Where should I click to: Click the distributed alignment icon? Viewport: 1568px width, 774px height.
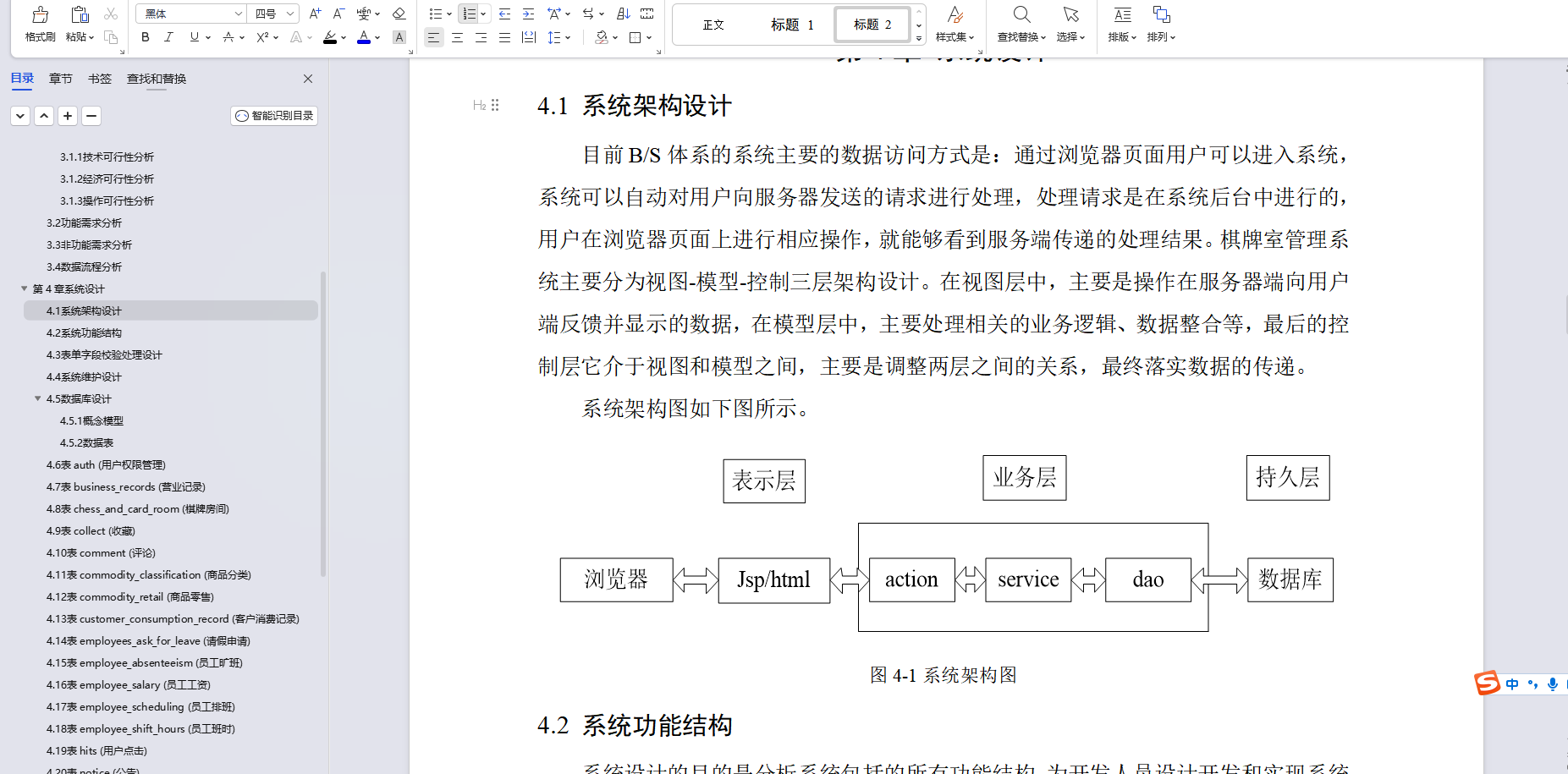529,37
